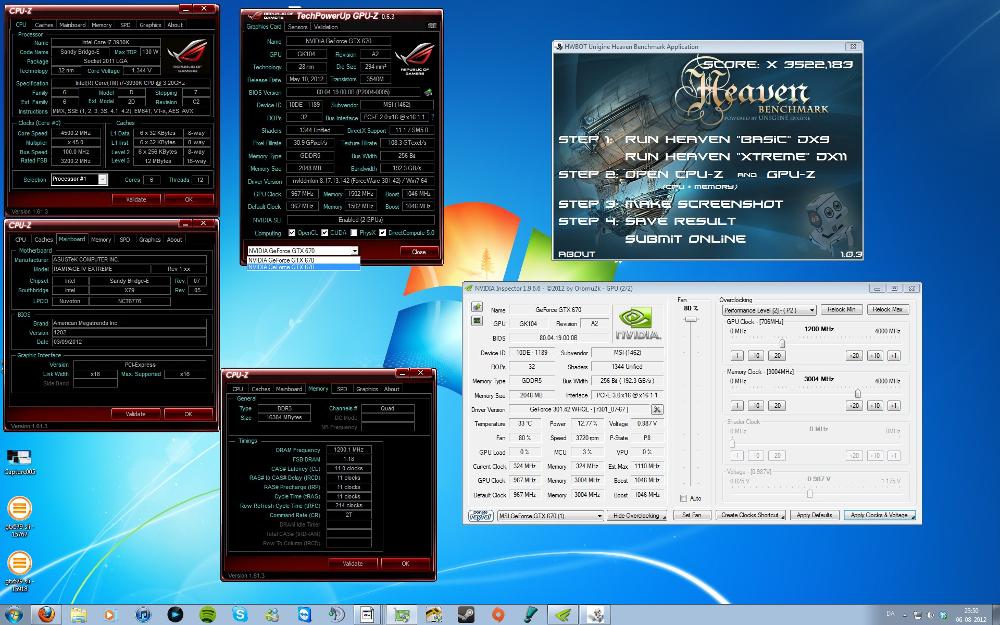
Task: Click the GPU-Z screenshot camera icon
Action: (x=432, y=26)
